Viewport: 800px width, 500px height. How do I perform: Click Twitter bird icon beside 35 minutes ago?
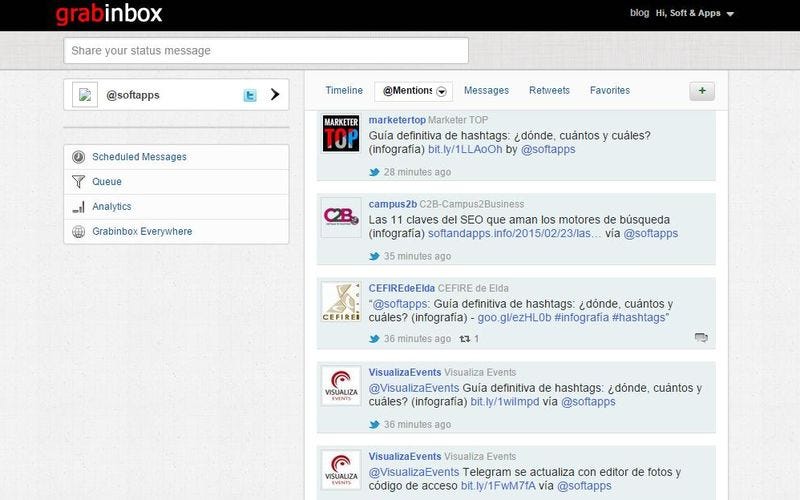pyautogui.click(x=374, y=256)
